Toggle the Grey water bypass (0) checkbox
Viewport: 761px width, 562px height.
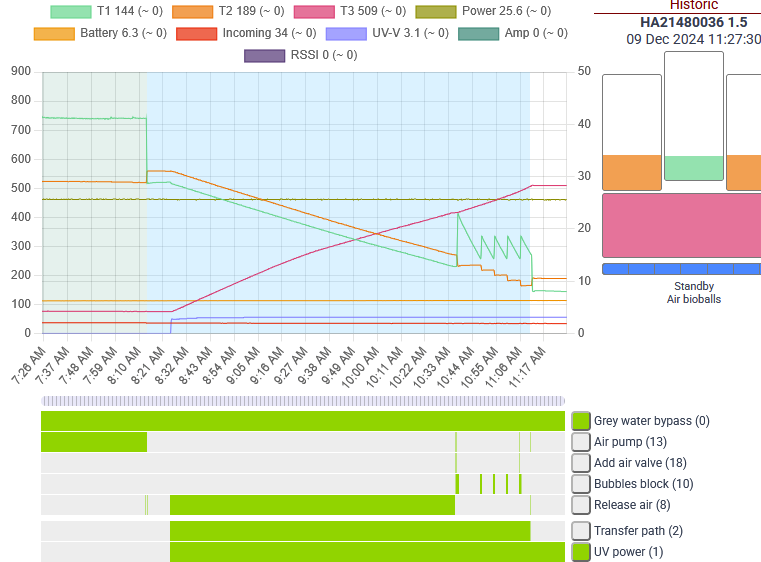[581, 421]
